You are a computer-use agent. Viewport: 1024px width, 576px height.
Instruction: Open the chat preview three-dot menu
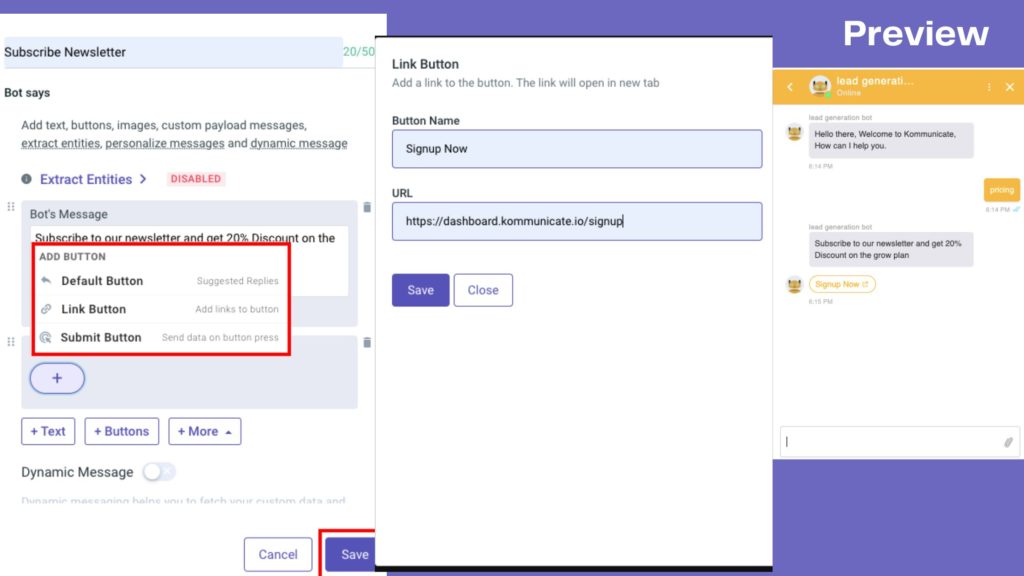point(989,87)
